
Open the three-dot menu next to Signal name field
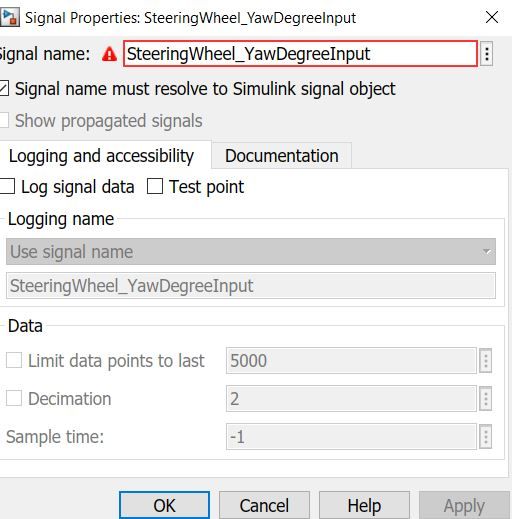click(487, 54)
